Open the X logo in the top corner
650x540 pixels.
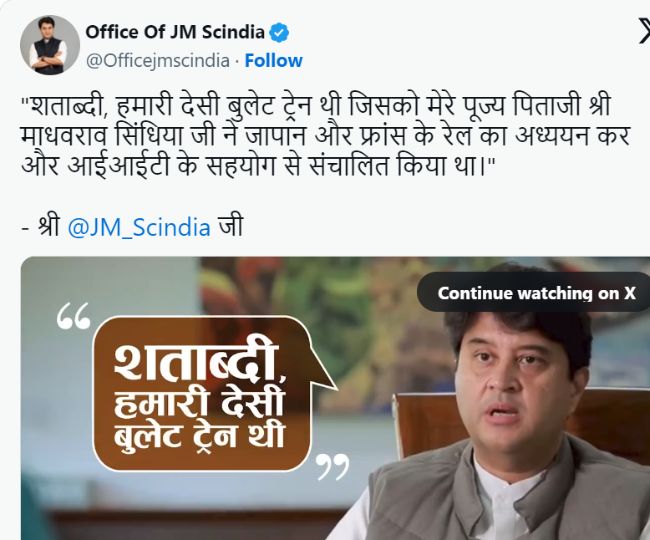(x=644, y=31)
